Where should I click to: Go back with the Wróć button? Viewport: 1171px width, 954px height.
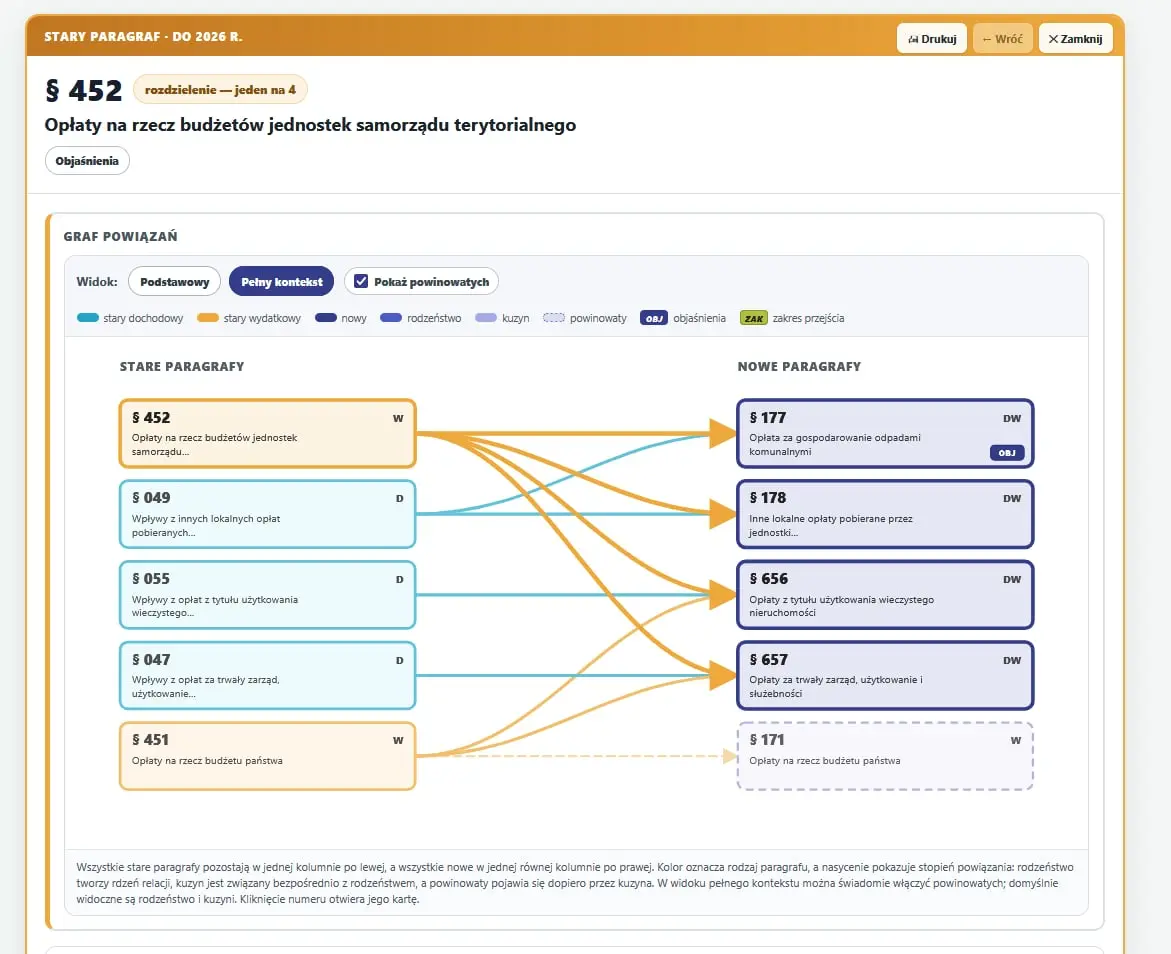pyautogui.click(x=1002, y=39)
